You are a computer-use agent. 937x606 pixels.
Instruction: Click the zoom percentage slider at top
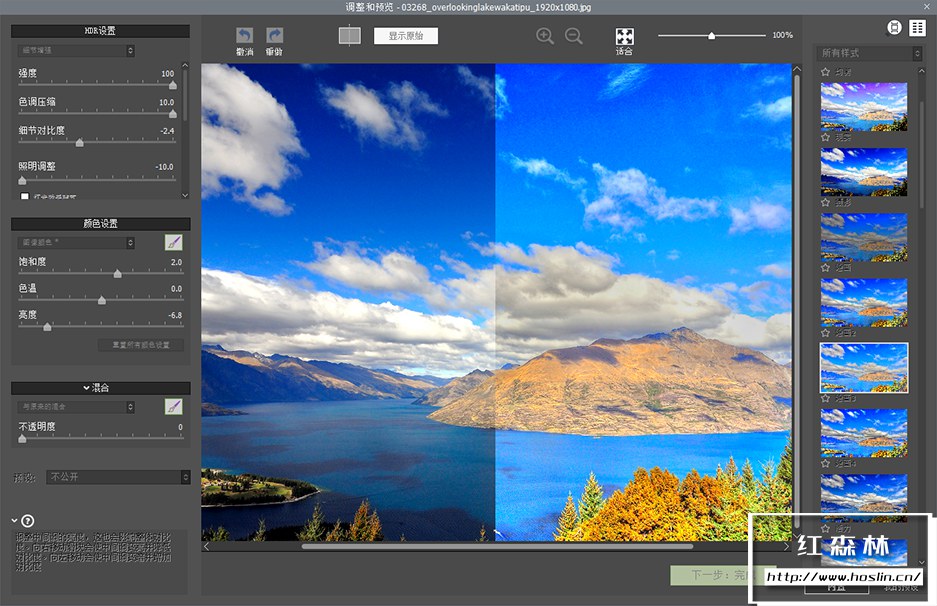pos(712,35)
